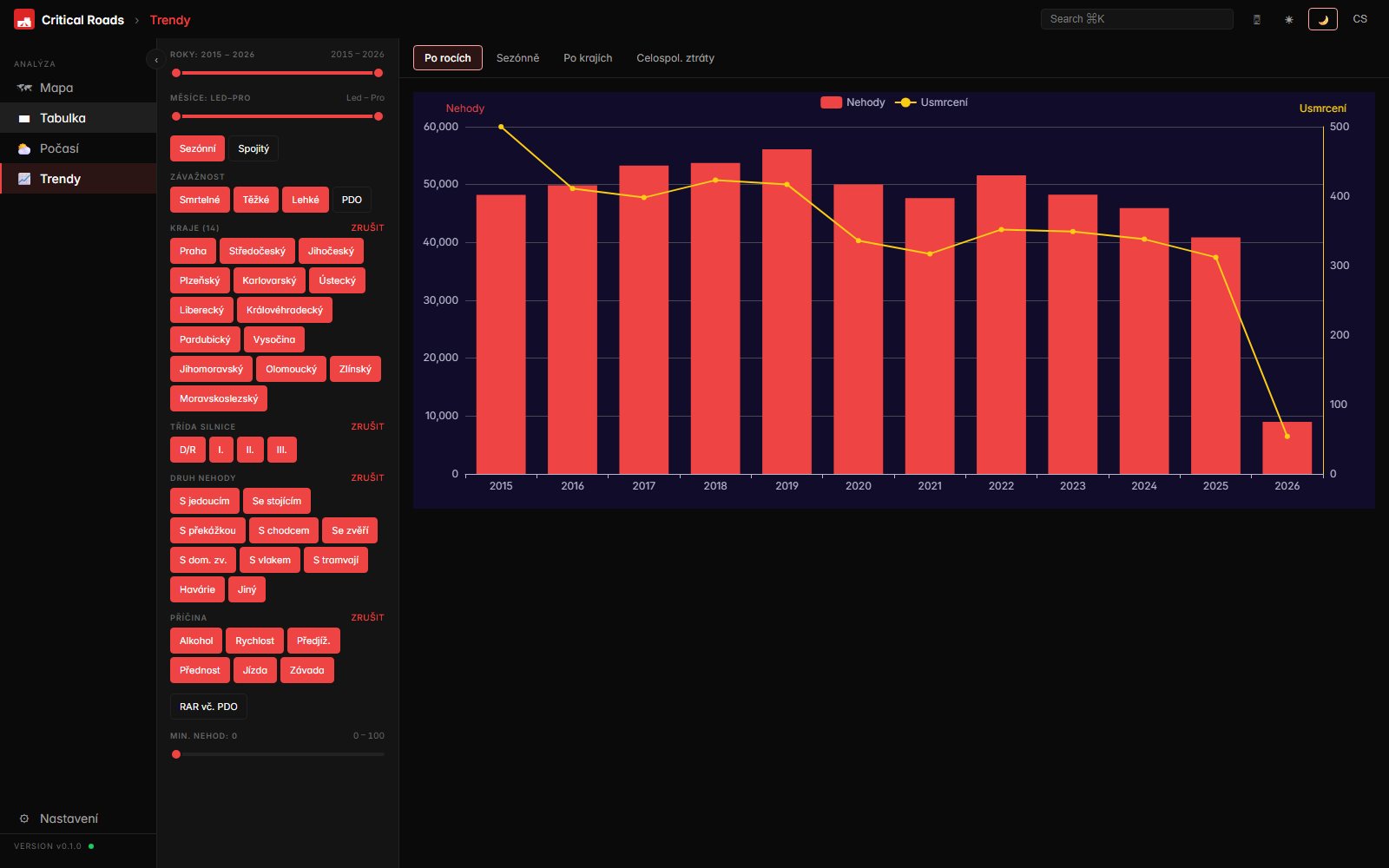Image resolution: width=1389 pixels, height=868 pixels.
Task: Switch to the Sezónně tab
Action: pos(517,58)
